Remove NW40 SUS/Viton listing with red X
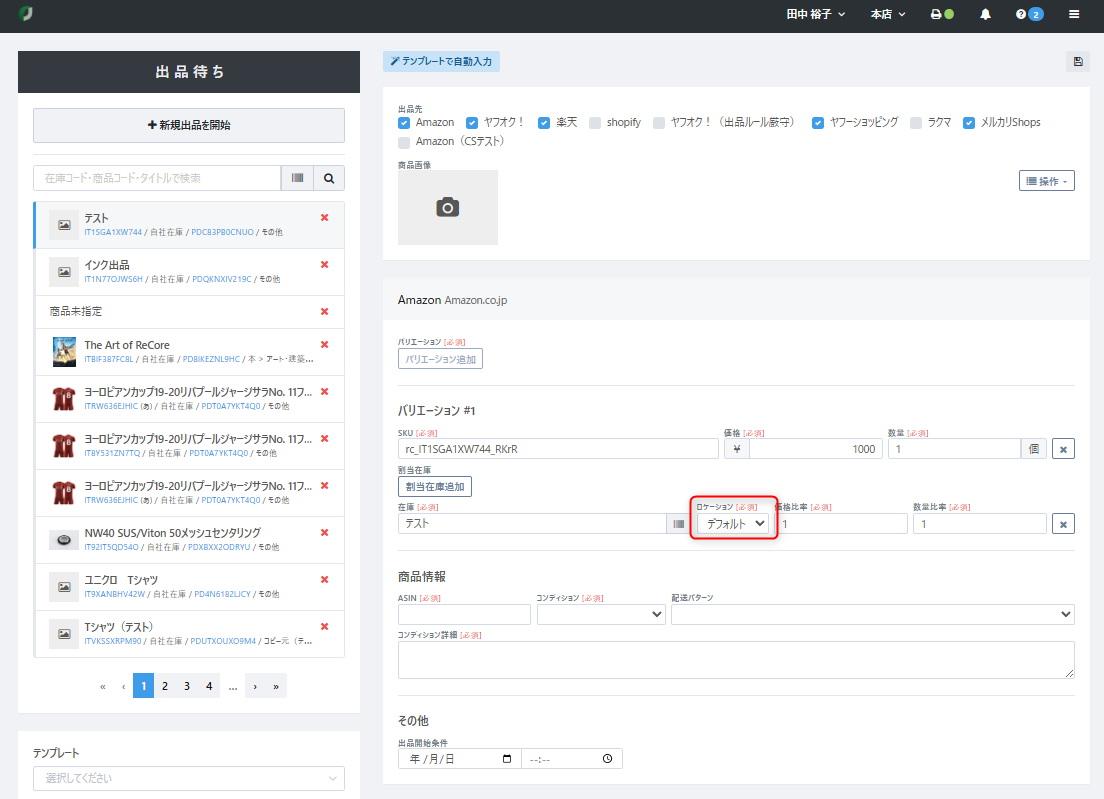The height and width of the screenshot is (799, 1104). pos(325,532)
